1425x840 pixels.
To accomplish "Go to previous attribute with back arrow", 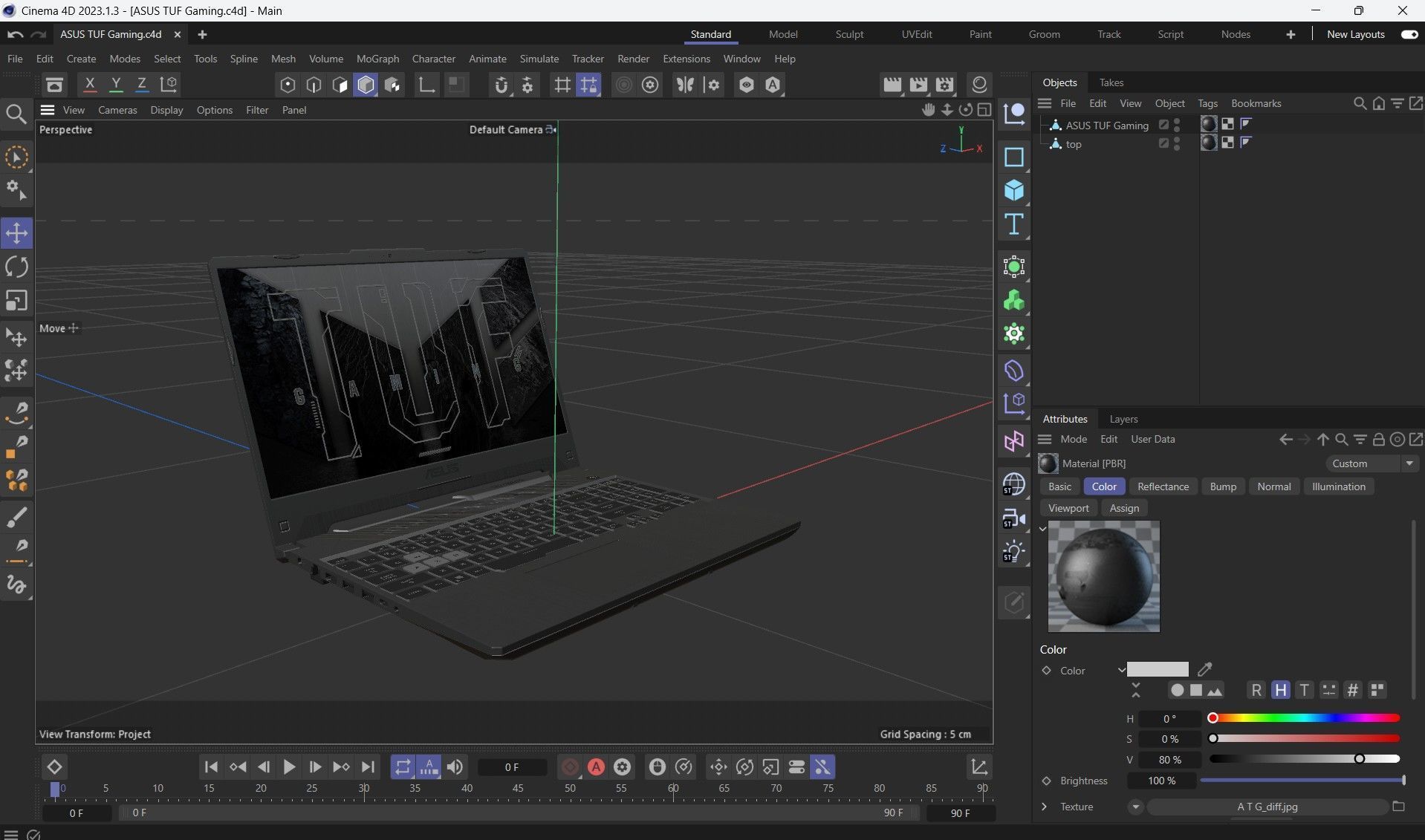I will (1286, 440).
